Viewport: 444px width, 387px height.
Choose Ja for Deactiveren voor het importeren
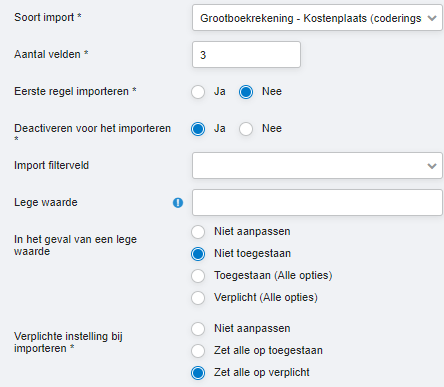(x=198, y=129)
